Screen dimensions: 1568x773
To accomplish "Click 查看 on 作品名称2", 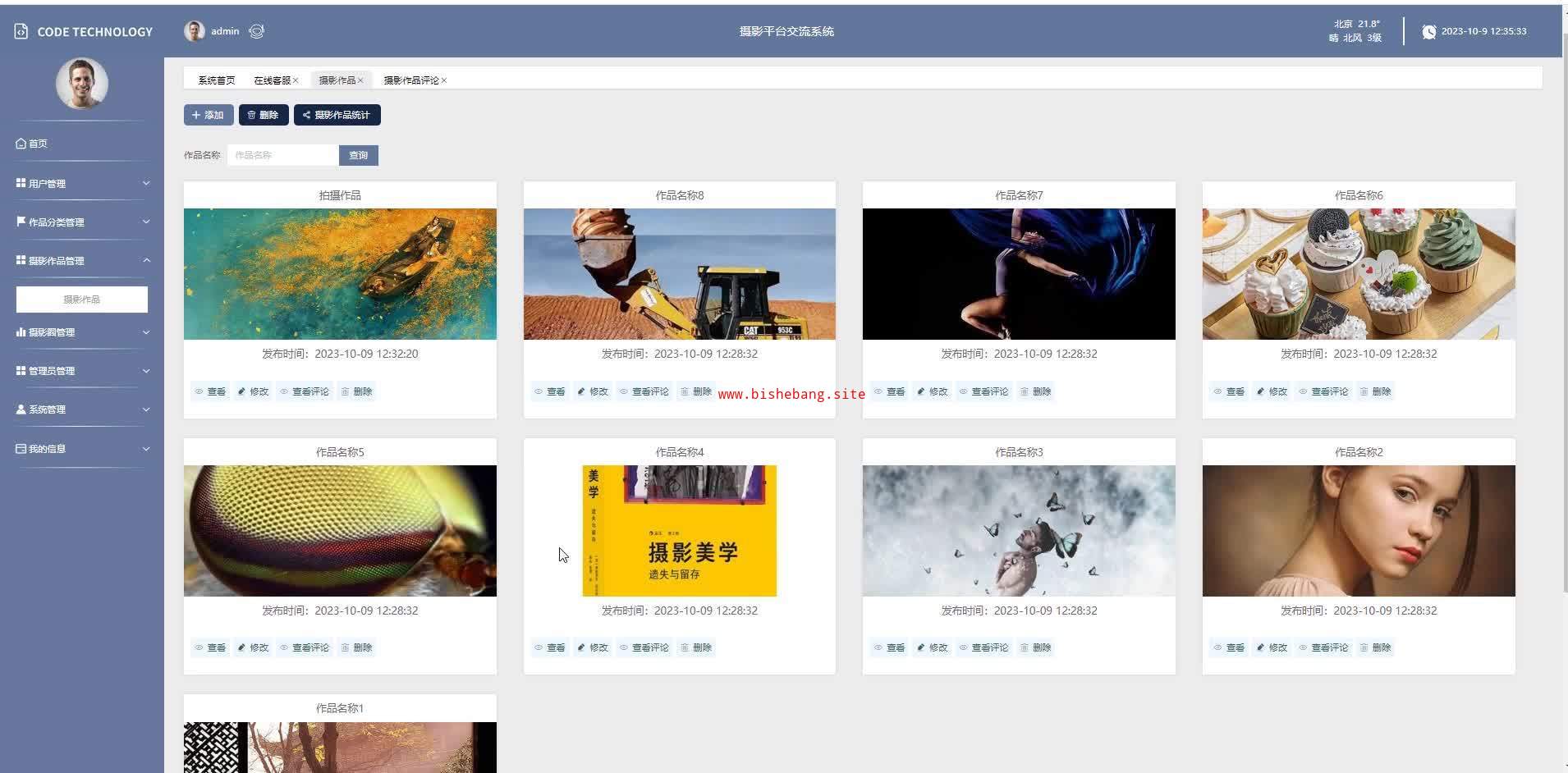I will click(1230, 647).
